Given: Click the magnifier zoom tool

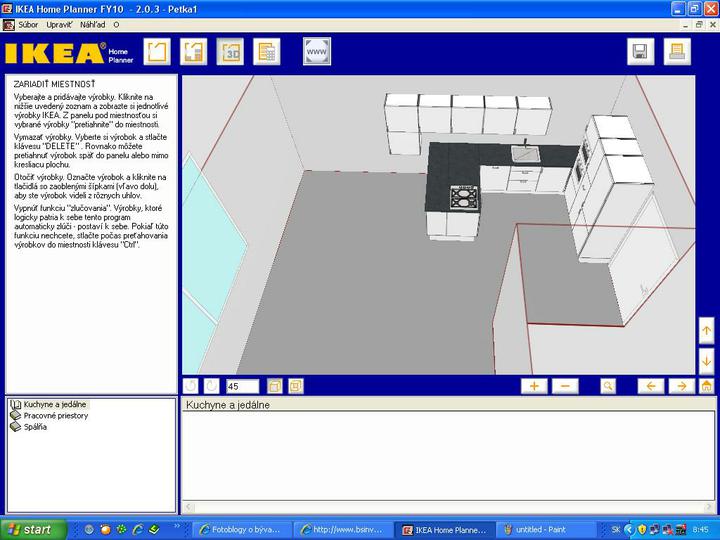Looking at the screenshot, I should click(x=608, y=386).
